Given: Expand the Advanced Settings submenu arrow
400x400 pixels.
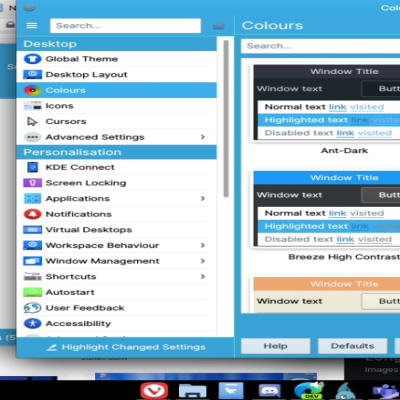Looking at the screenshot, I should point(203,137).
